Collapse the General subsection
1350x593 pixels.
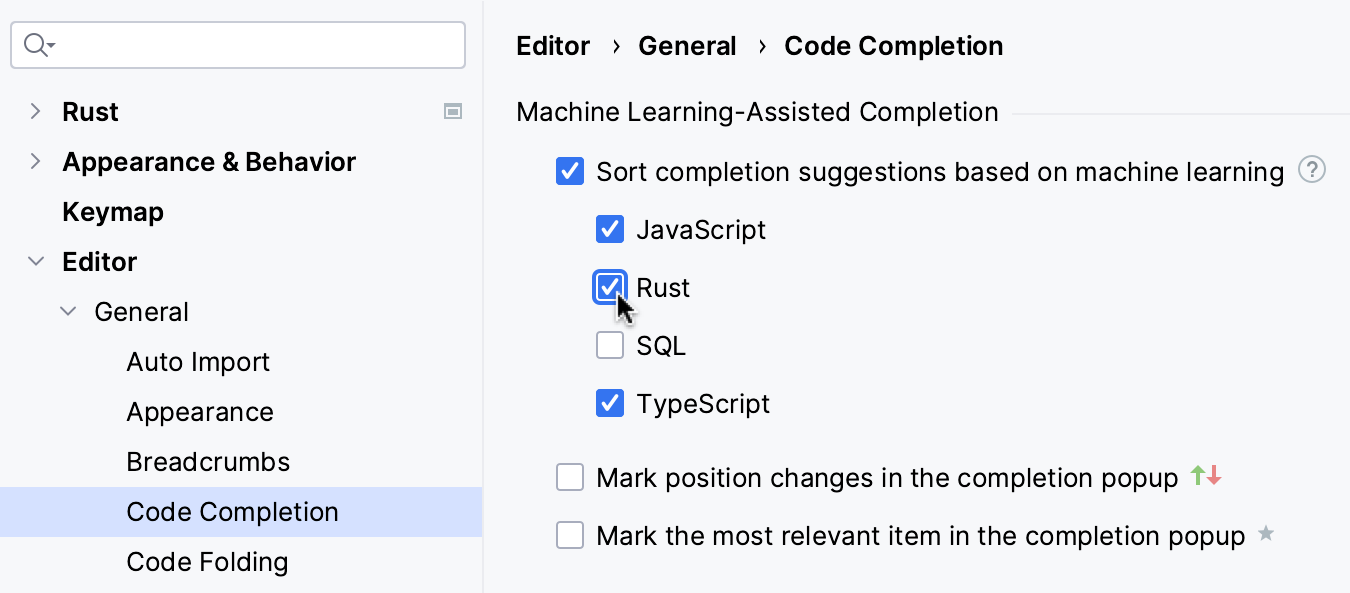point(68,311)
